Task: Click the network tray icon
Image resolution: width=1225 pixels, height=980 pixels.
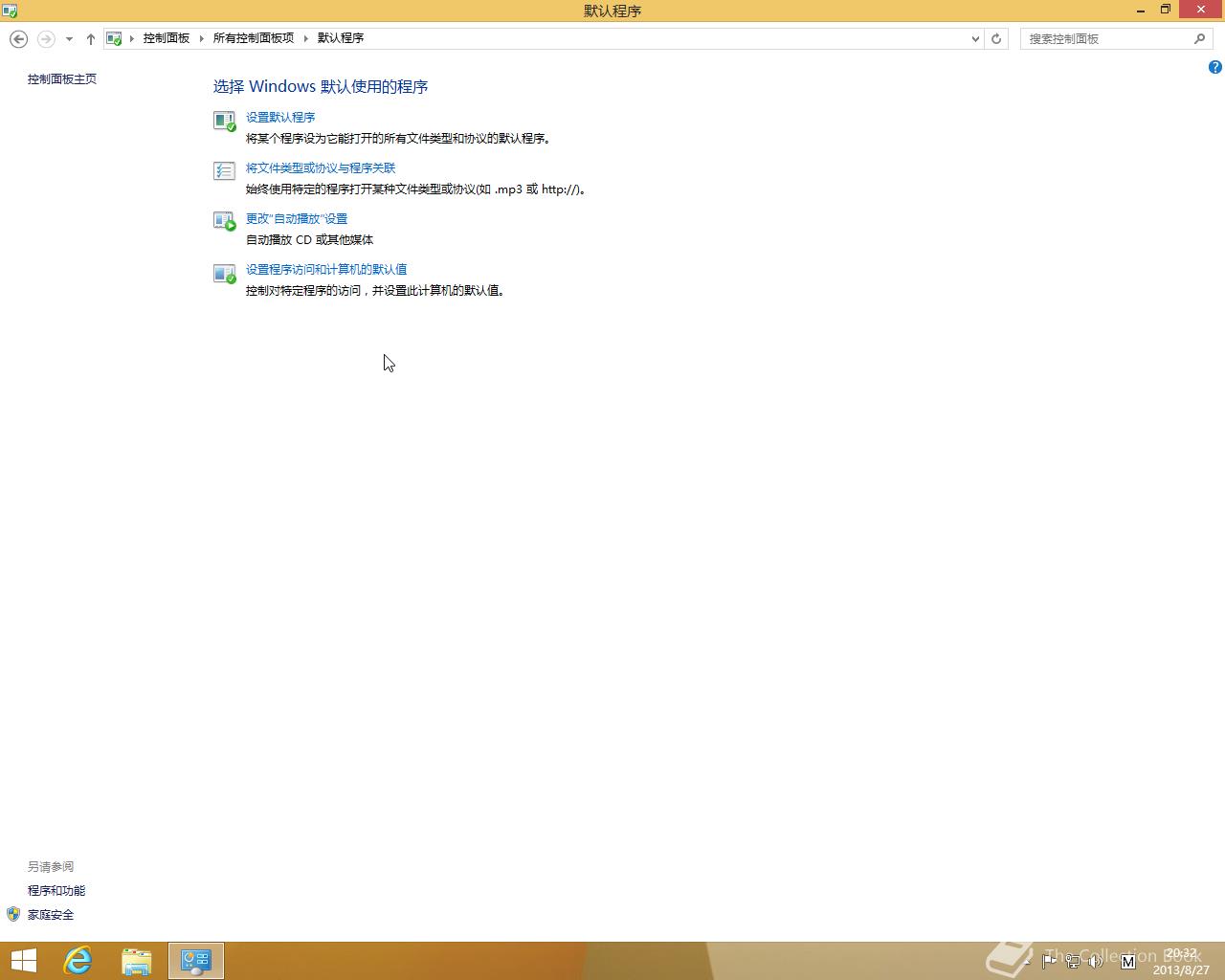Action: click(1073, 961)
